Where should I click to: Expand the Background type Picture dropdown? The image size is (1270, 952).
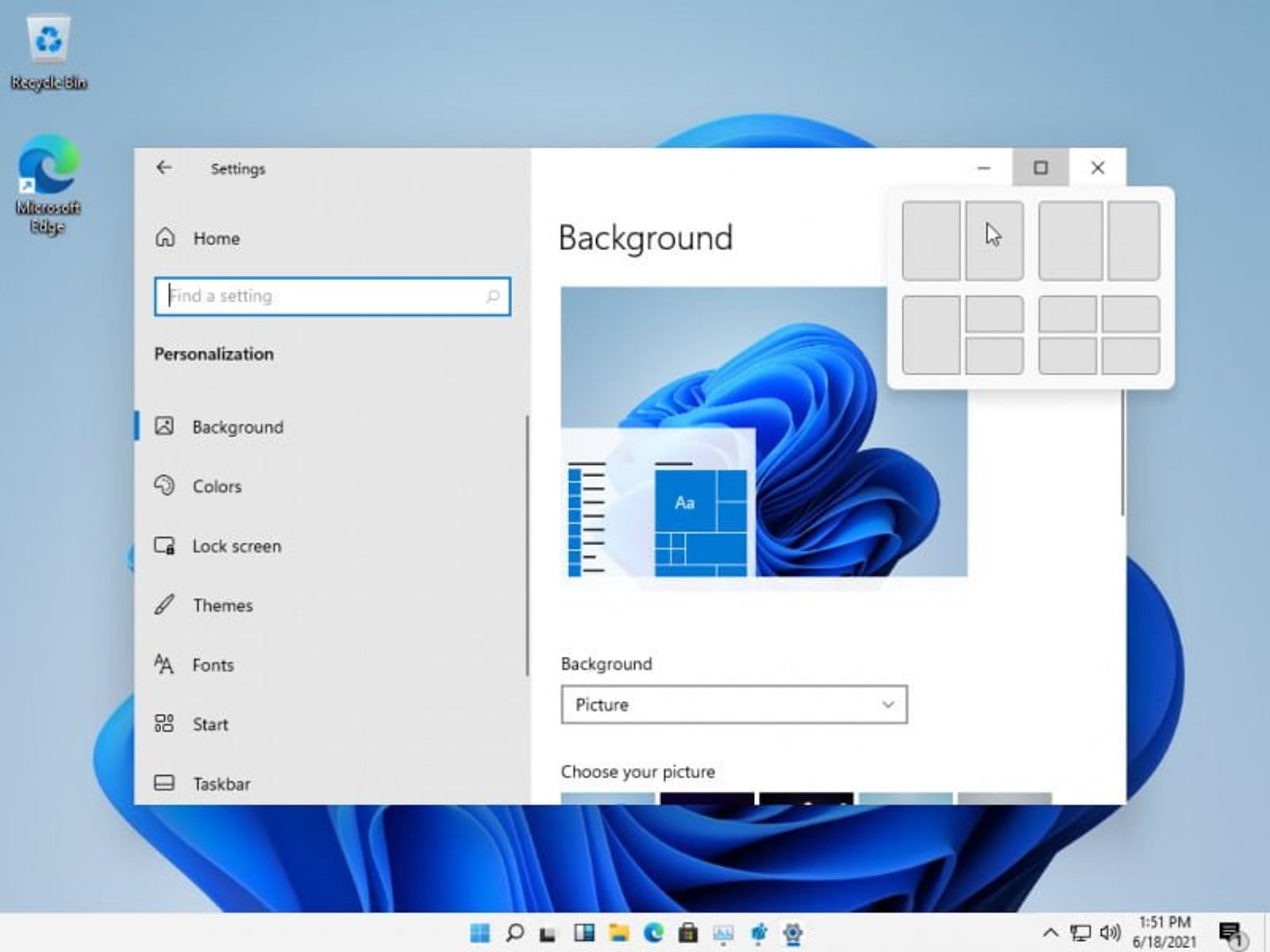tap(733, 704)
